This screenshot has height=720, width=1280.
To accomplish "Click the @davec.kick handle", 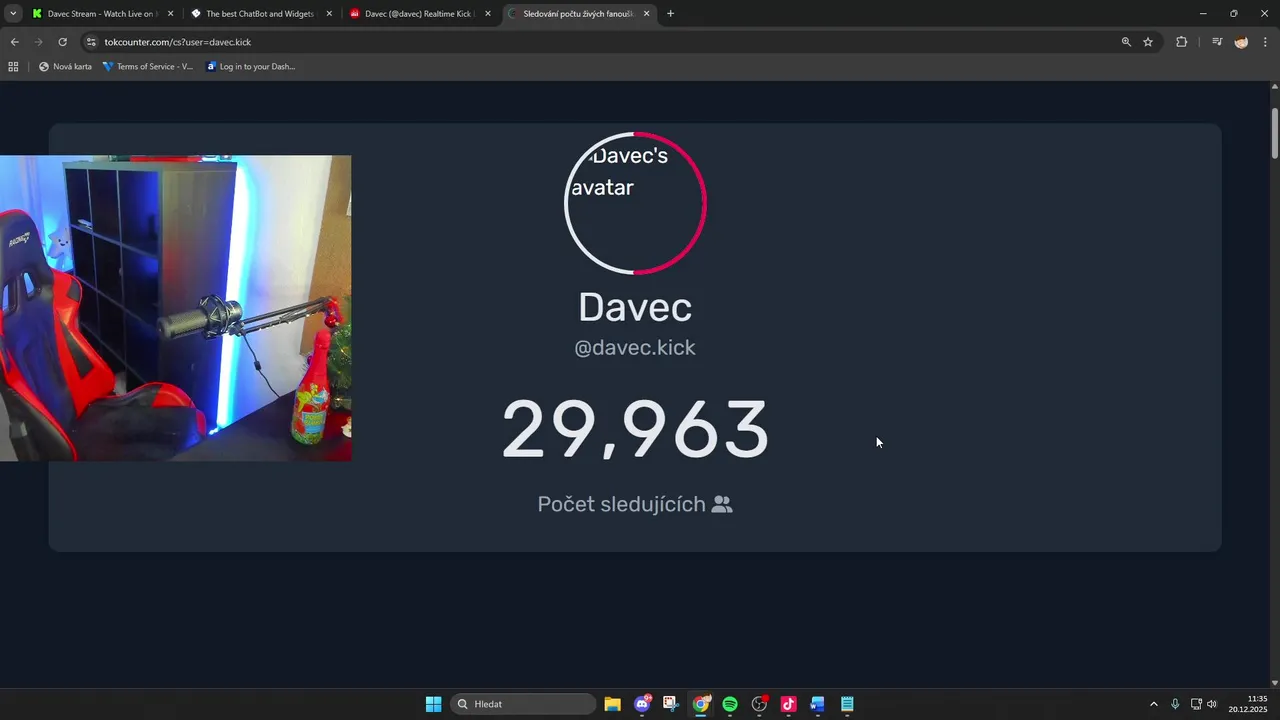I will [x=635, y=347].
